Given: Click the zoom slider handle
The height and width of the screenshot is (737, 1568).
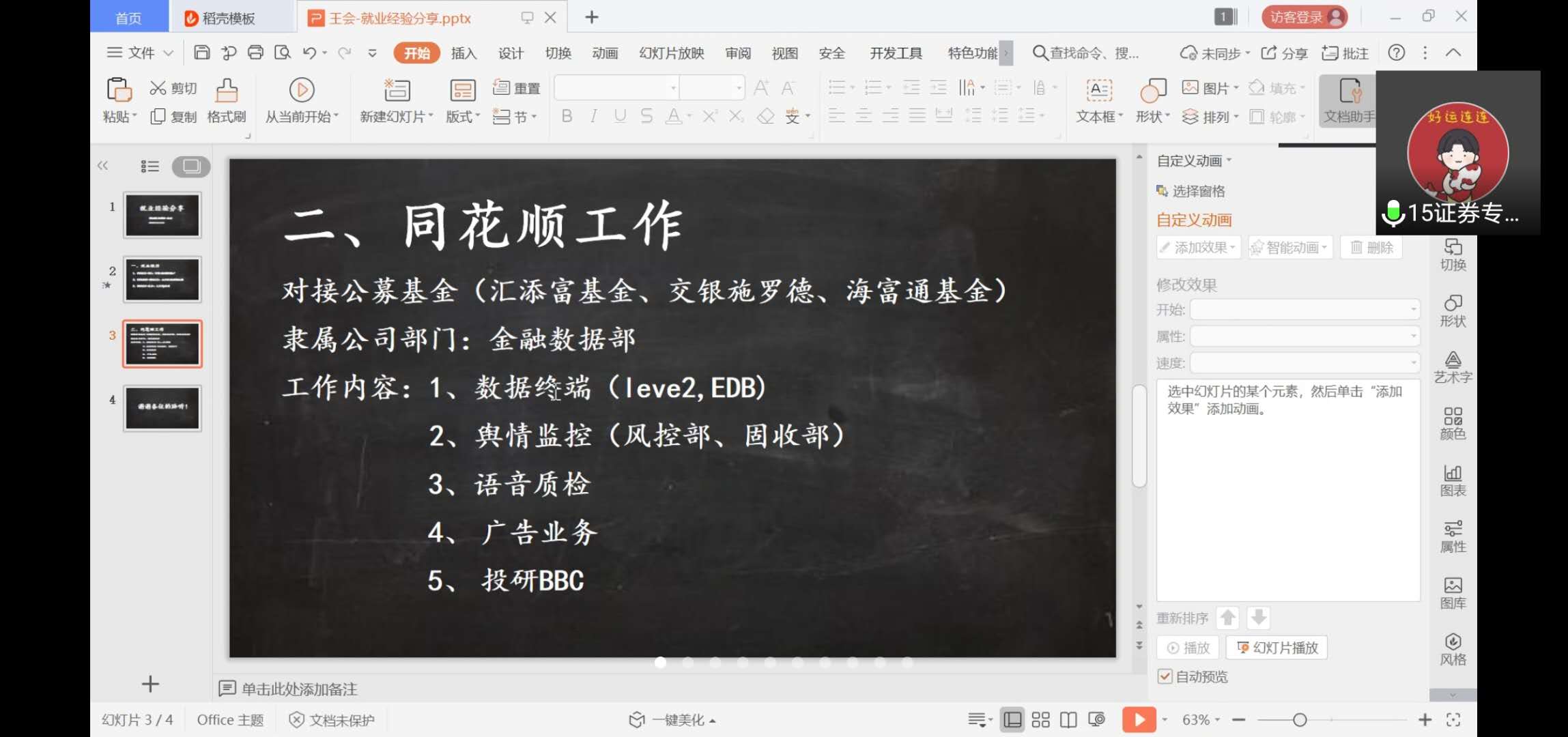Looking at the screenshot, I should point(1300,720).
